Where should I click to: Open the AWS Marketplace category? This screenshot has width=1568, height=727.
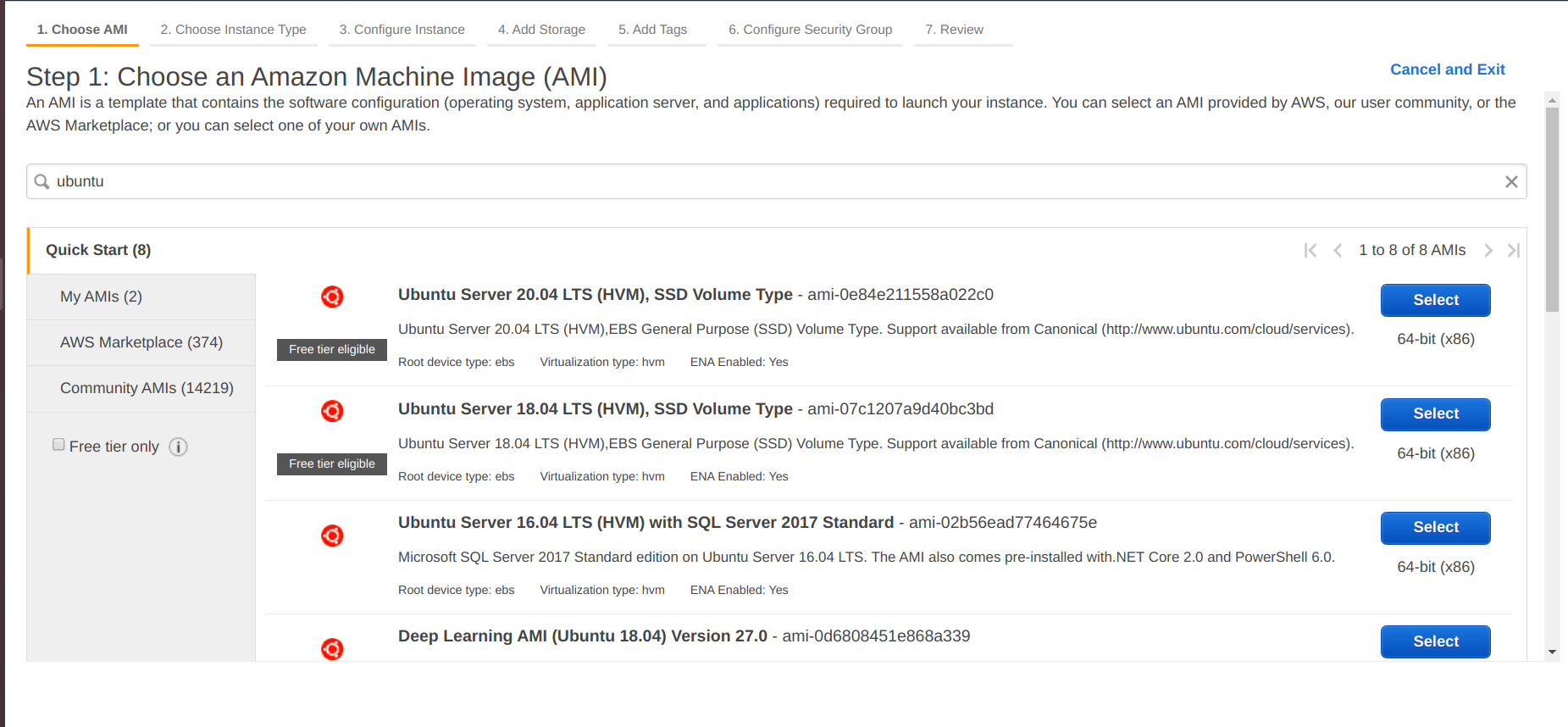pos(141,342)
